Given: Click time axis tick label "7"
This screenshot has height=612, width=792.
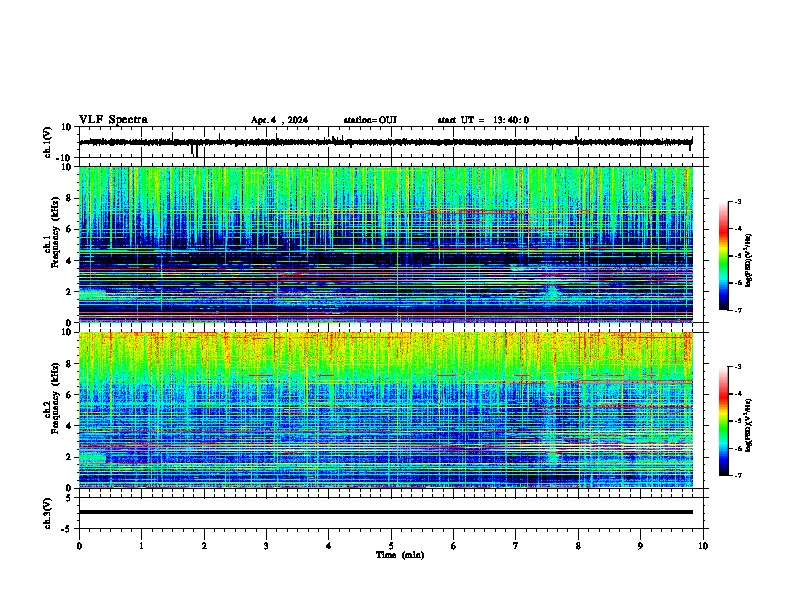Looking at the screenshot, I should pyautogui.click(x=516, y=546).
